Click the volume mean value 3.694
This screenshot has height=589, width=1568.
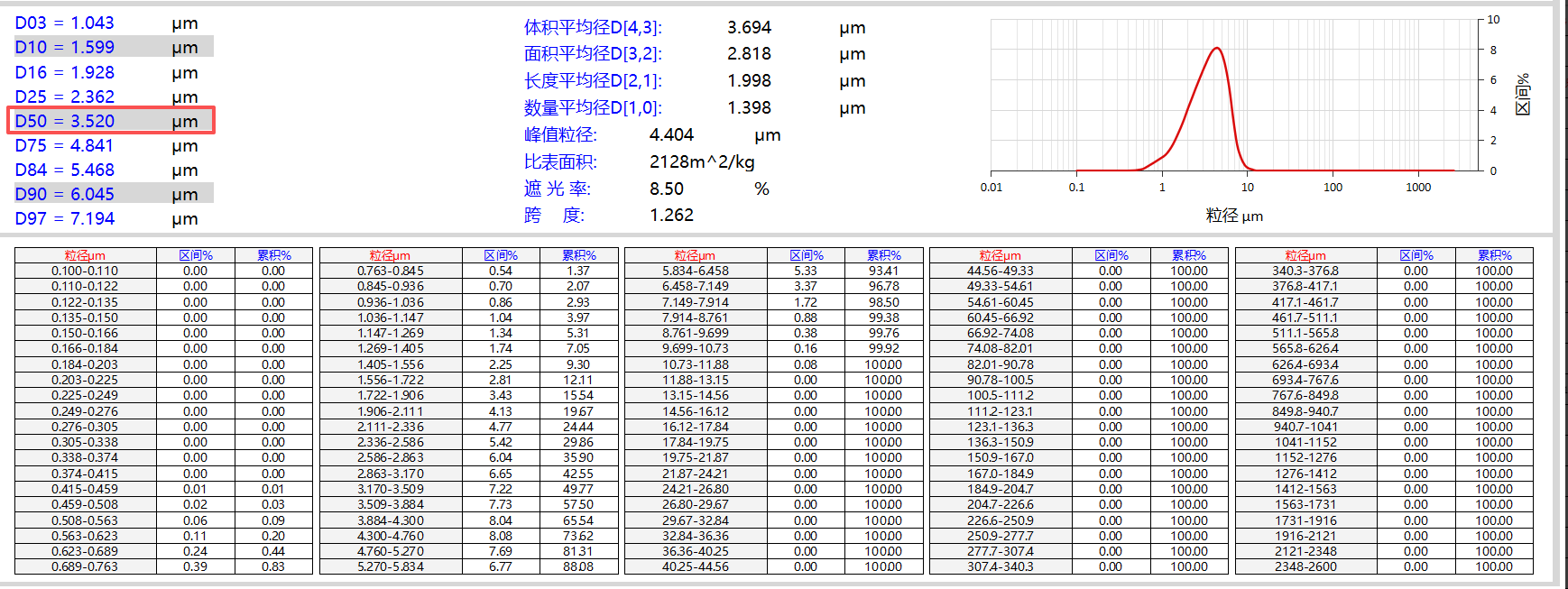pos(749,28)
